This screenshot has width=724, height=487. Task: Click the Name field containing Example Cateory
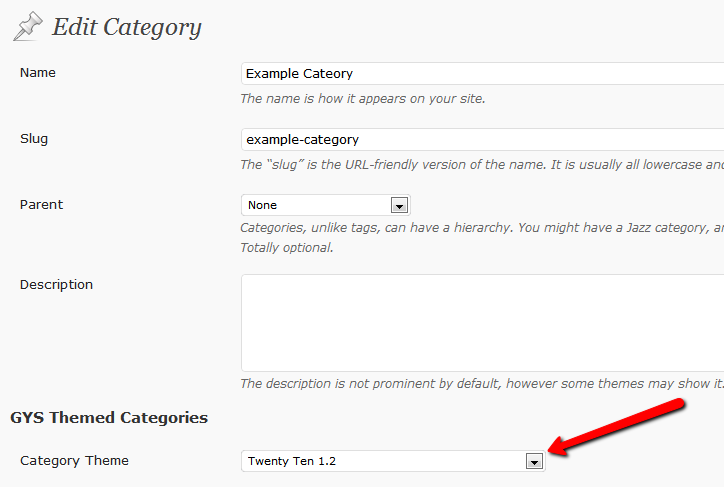[483, 74]
